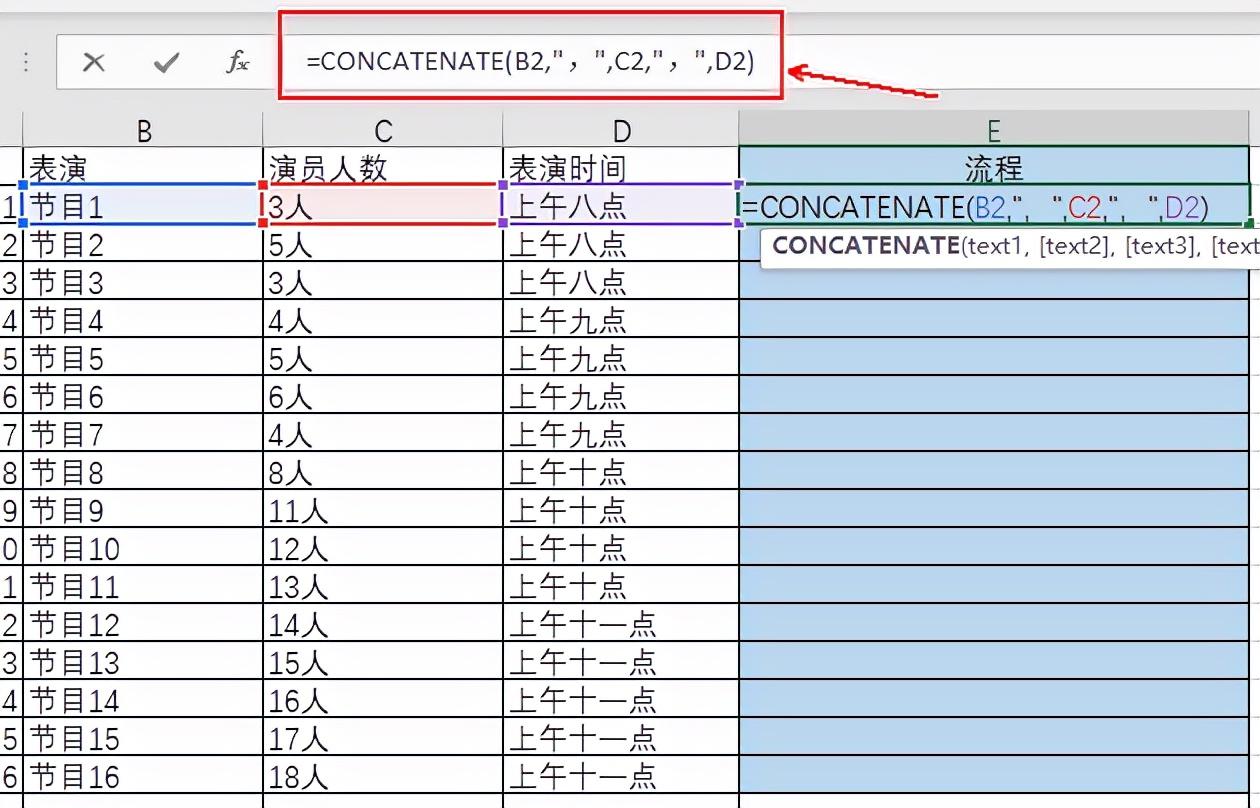Click the E cell editing the CONCATENATE formula
Image resolution: width=1260 pixels, height=808 pixels.
994,206
